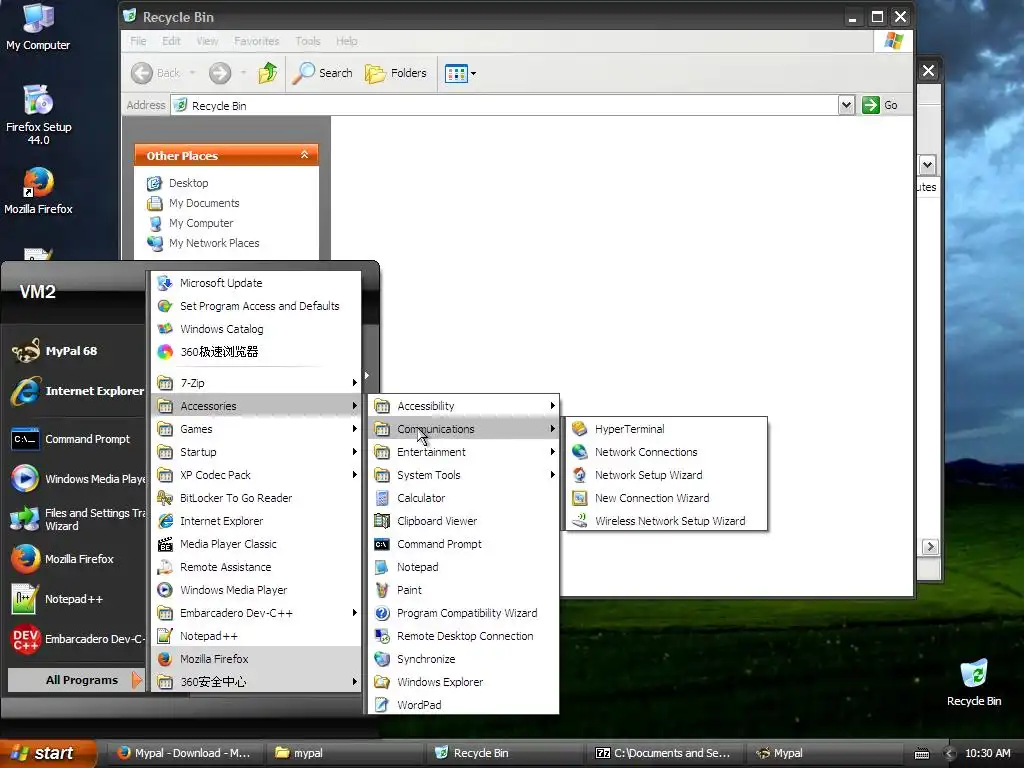The image size is (1024, 768).
Task: Open Windows Media Player from recent programs
Action: pos(76,479)
